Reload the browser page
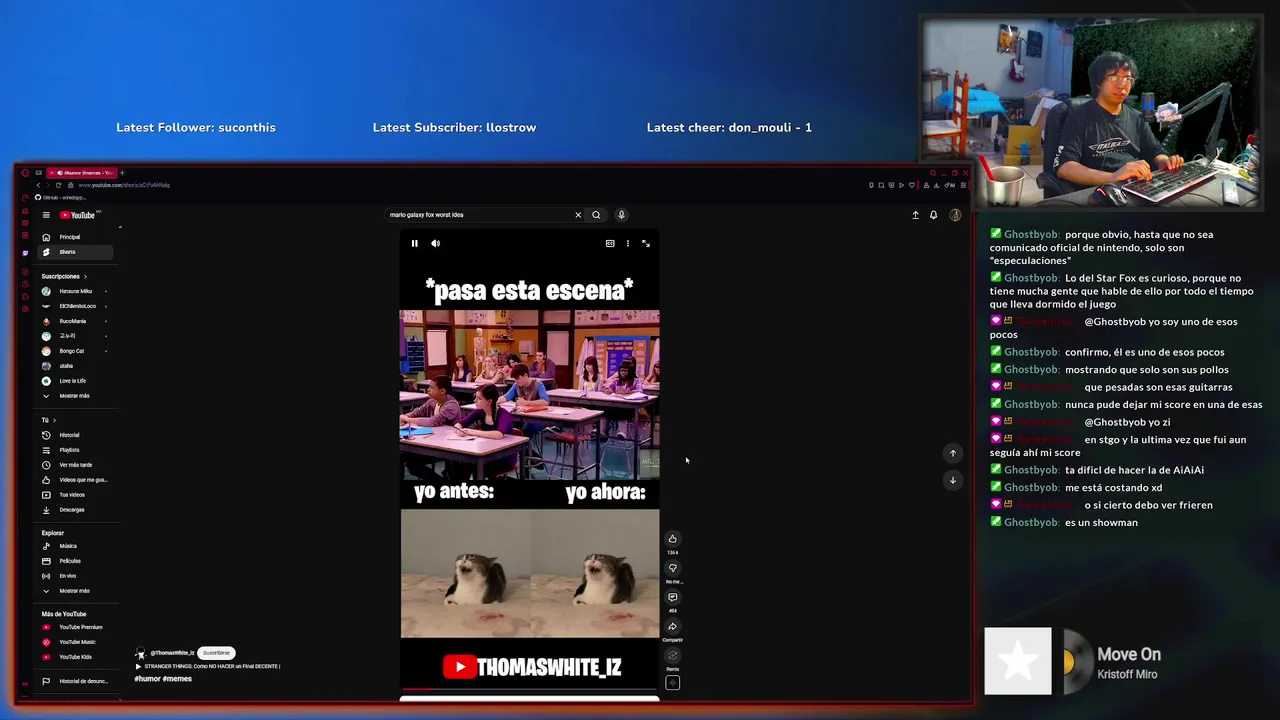Screen dimensions: 1280x720 (58, 185)
